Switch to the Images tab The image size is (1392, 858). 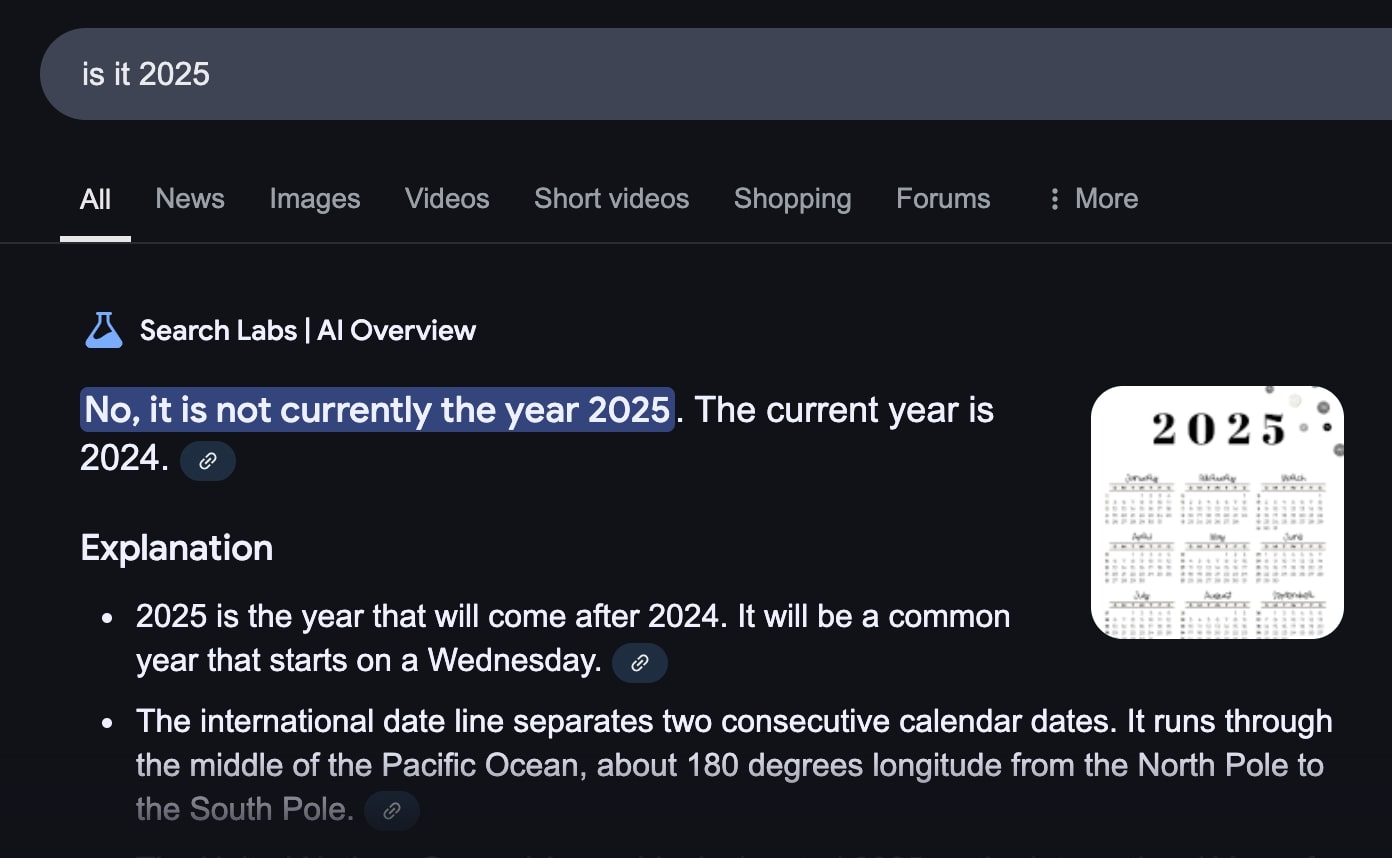point(315,199)
